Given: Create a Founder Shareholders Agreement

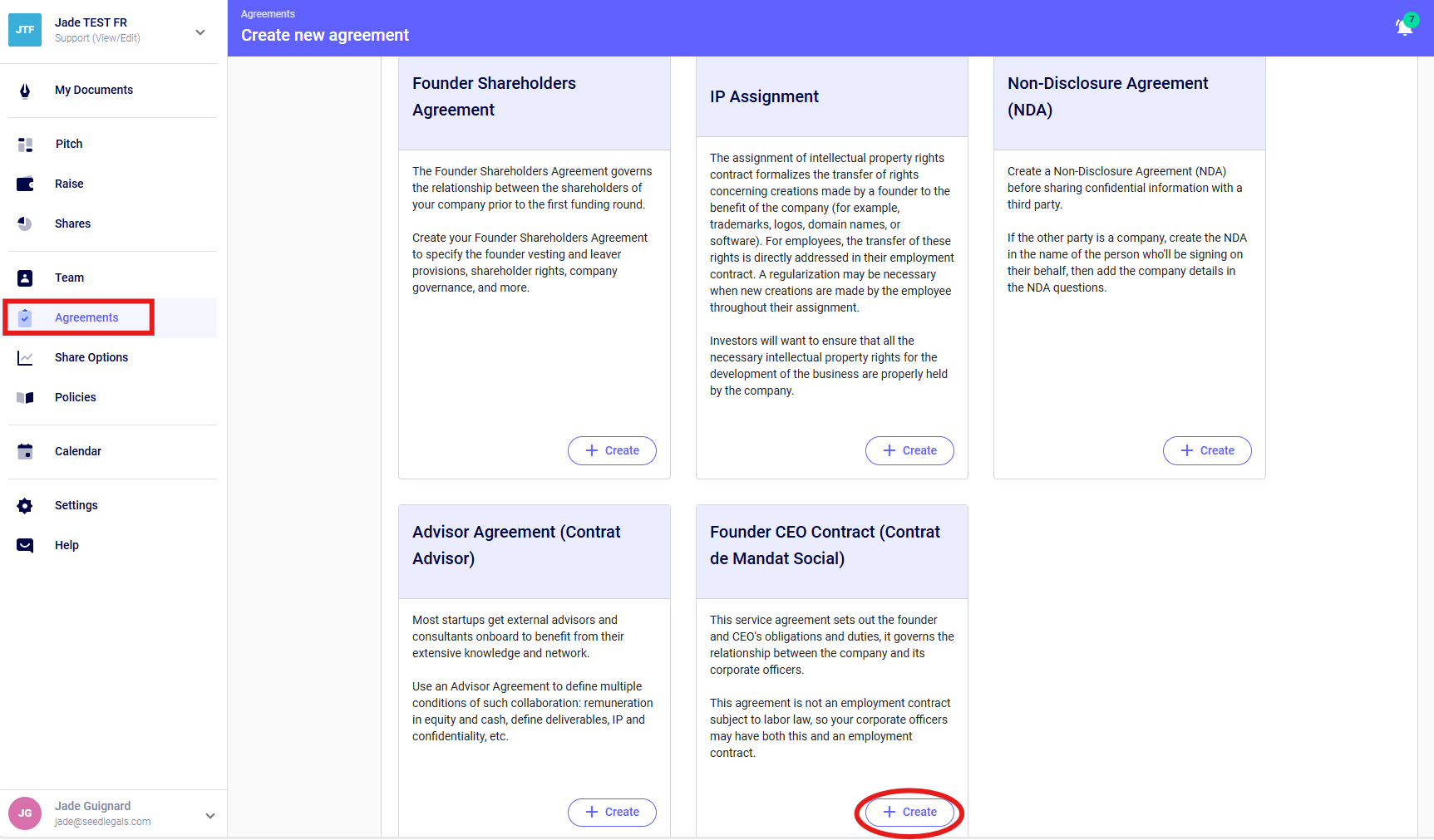Looking at the screenshot, I should click(x=612, y=450).
